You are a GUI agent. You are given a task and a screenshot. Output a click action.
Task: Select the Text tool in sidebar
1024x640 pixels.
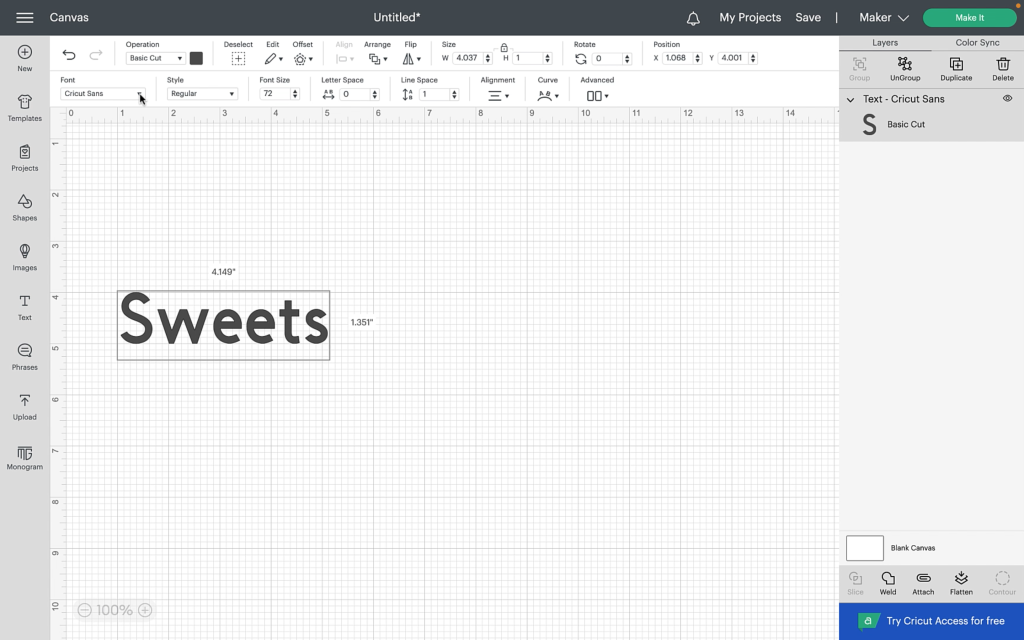coord(25,306)
